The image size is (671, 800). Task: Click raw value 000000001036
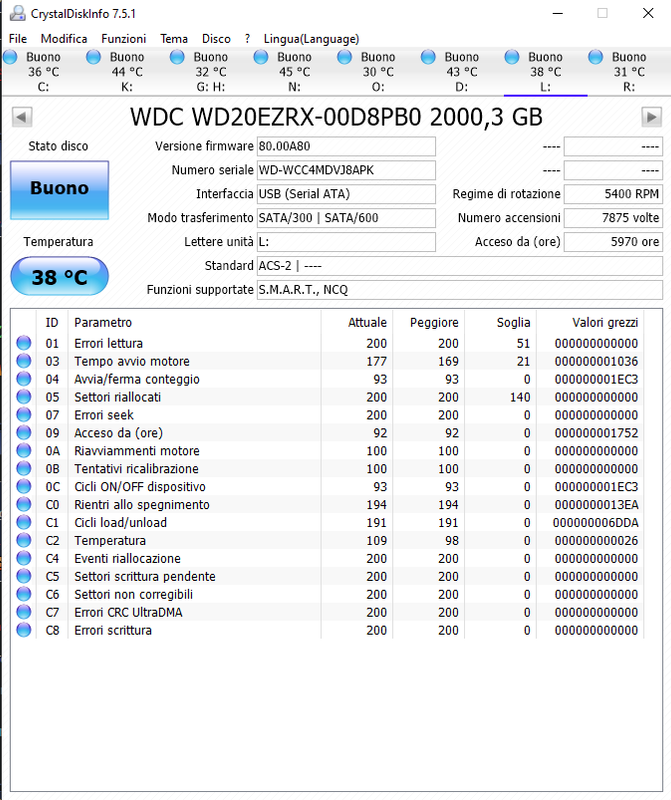coord(596,361)
